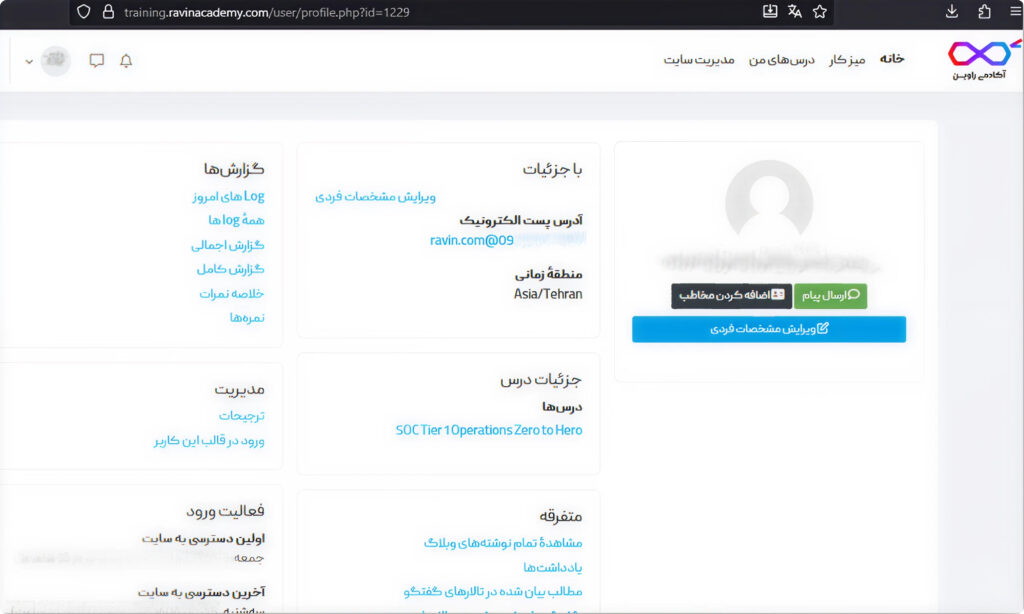Viewport: 1024px width, 614px height.
Task: Click the tracking protection shield in address bar
Action: pos(83,13)
